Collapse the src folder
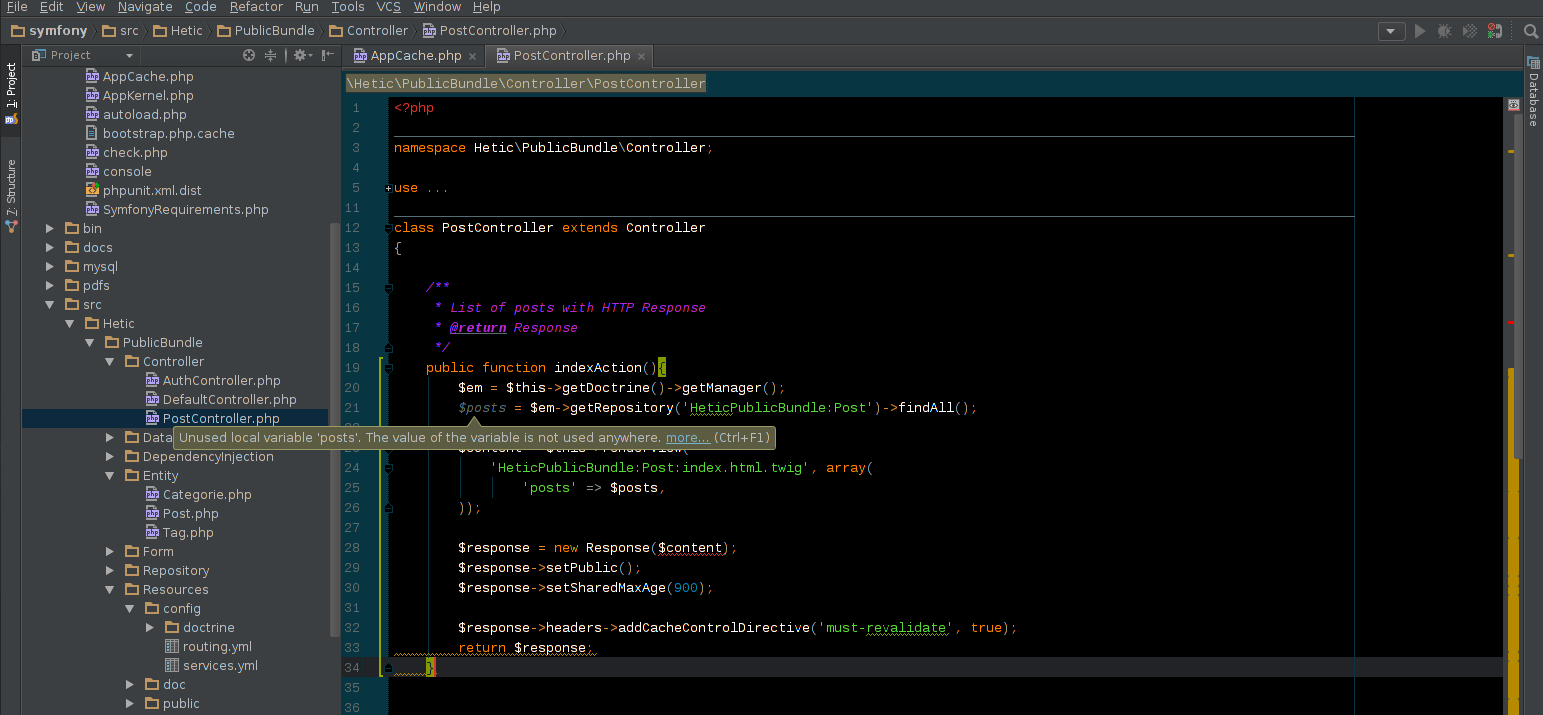 pyautogui.click(x=50, y=304)
